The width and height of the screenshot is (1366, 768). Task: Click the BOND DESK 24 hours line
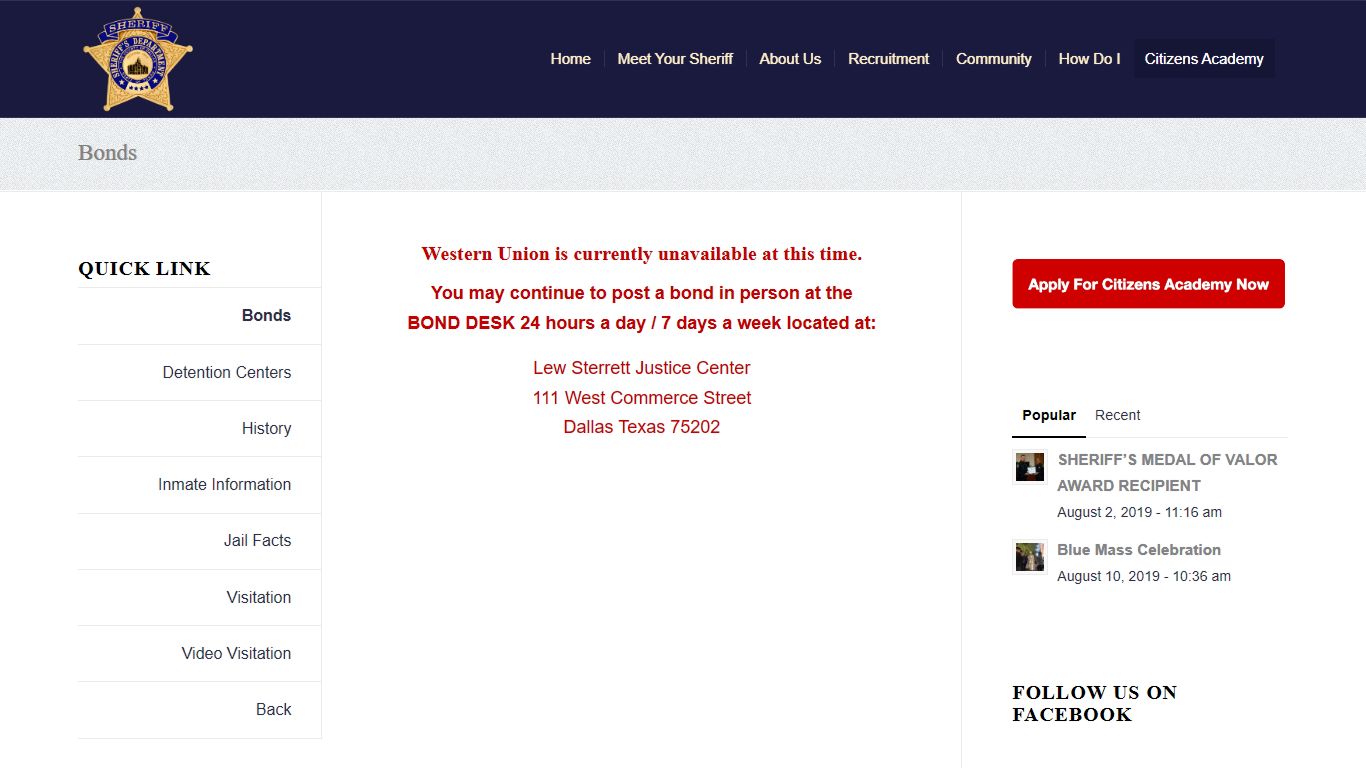pyautogui.click(x=642, y=323)
